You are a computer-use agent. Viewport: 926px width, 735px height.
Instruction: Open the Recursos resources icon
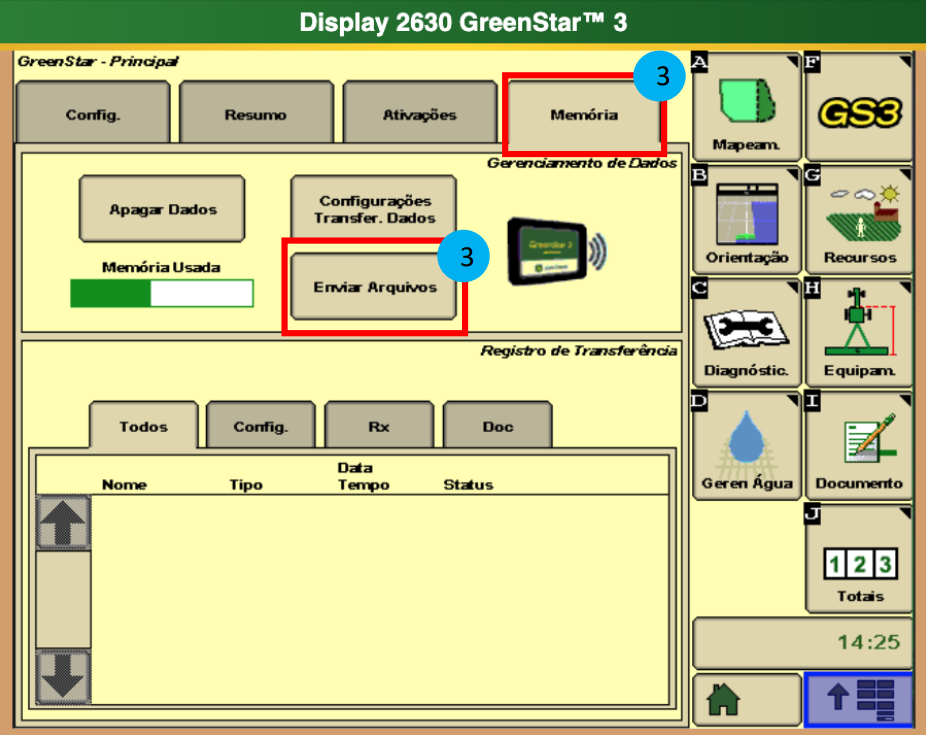859,219
